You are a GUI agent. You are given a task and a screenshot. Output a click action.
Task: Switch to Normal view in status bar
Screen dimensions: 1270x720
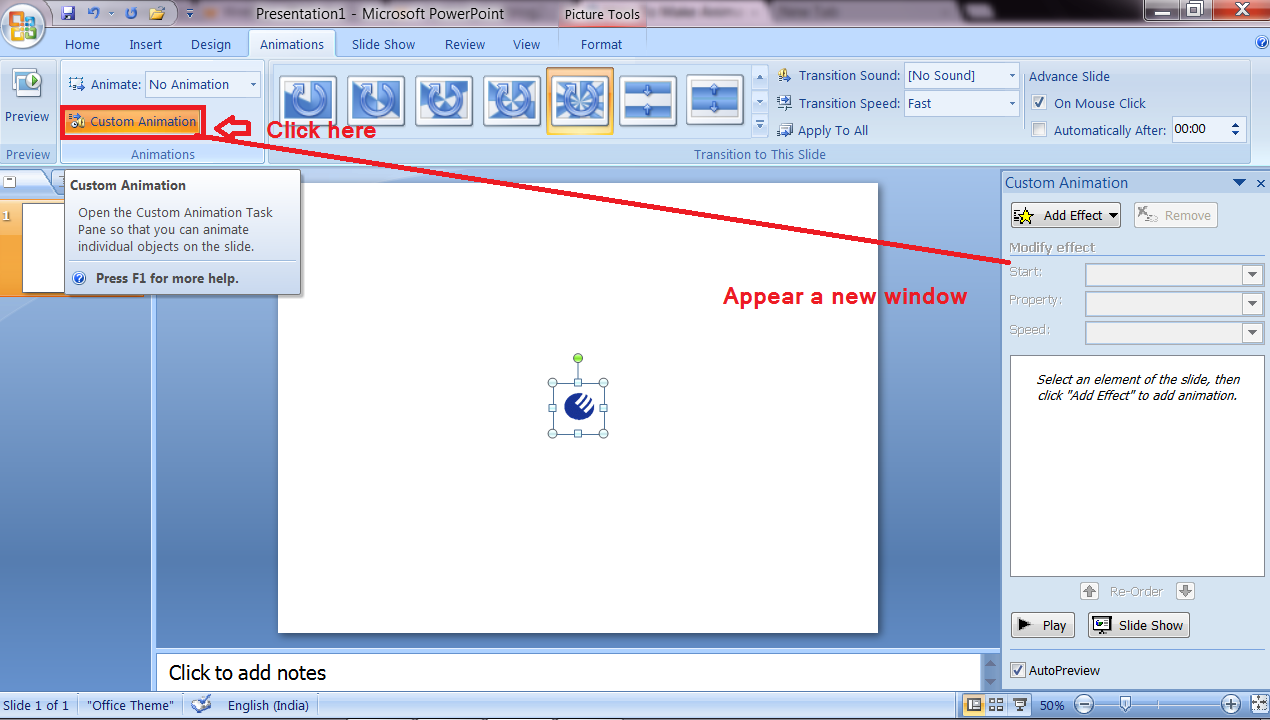point(973,705)
